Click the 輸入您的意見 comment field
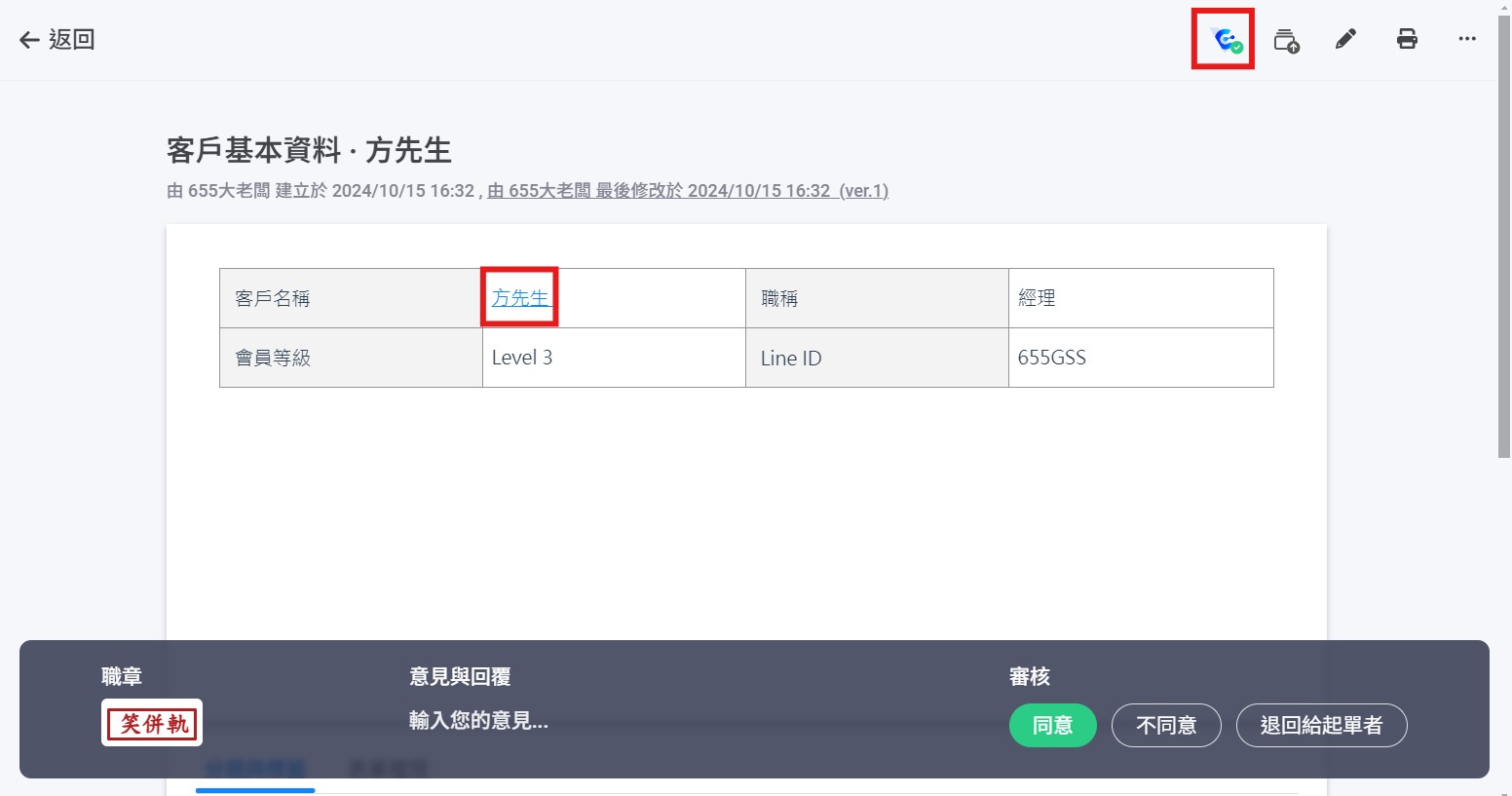Image resolution: width=1512 pixels, height=796 pixels. 478,721
